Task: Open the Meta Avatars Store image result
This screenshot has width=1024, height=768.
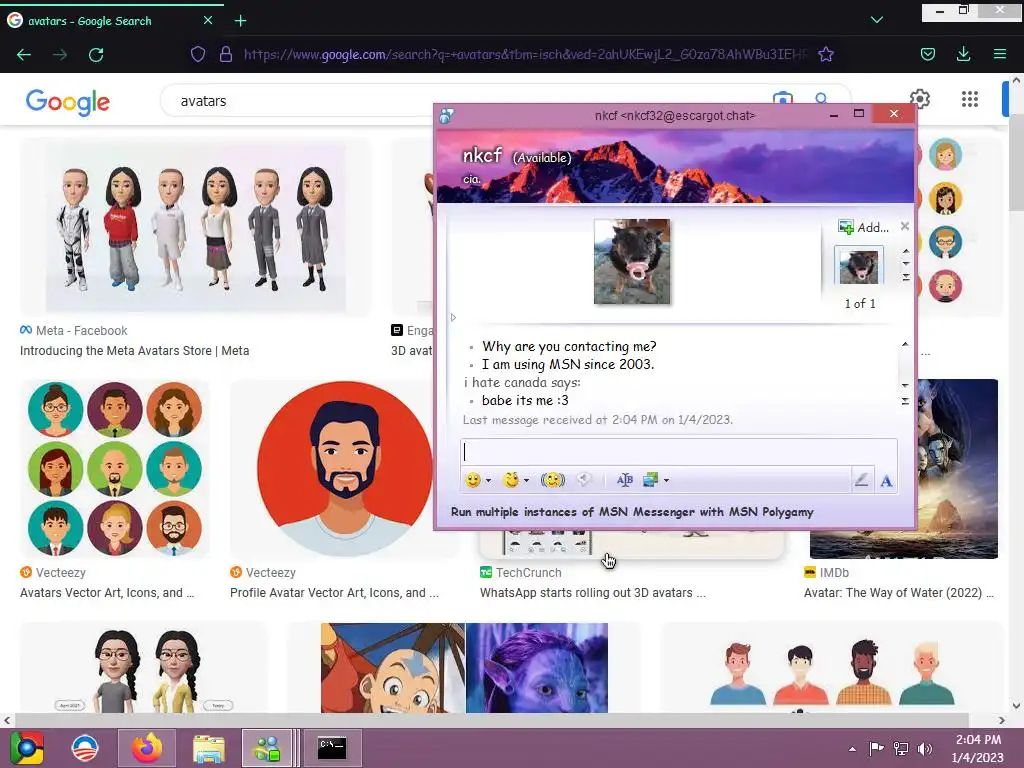Action: pos(196,227)
